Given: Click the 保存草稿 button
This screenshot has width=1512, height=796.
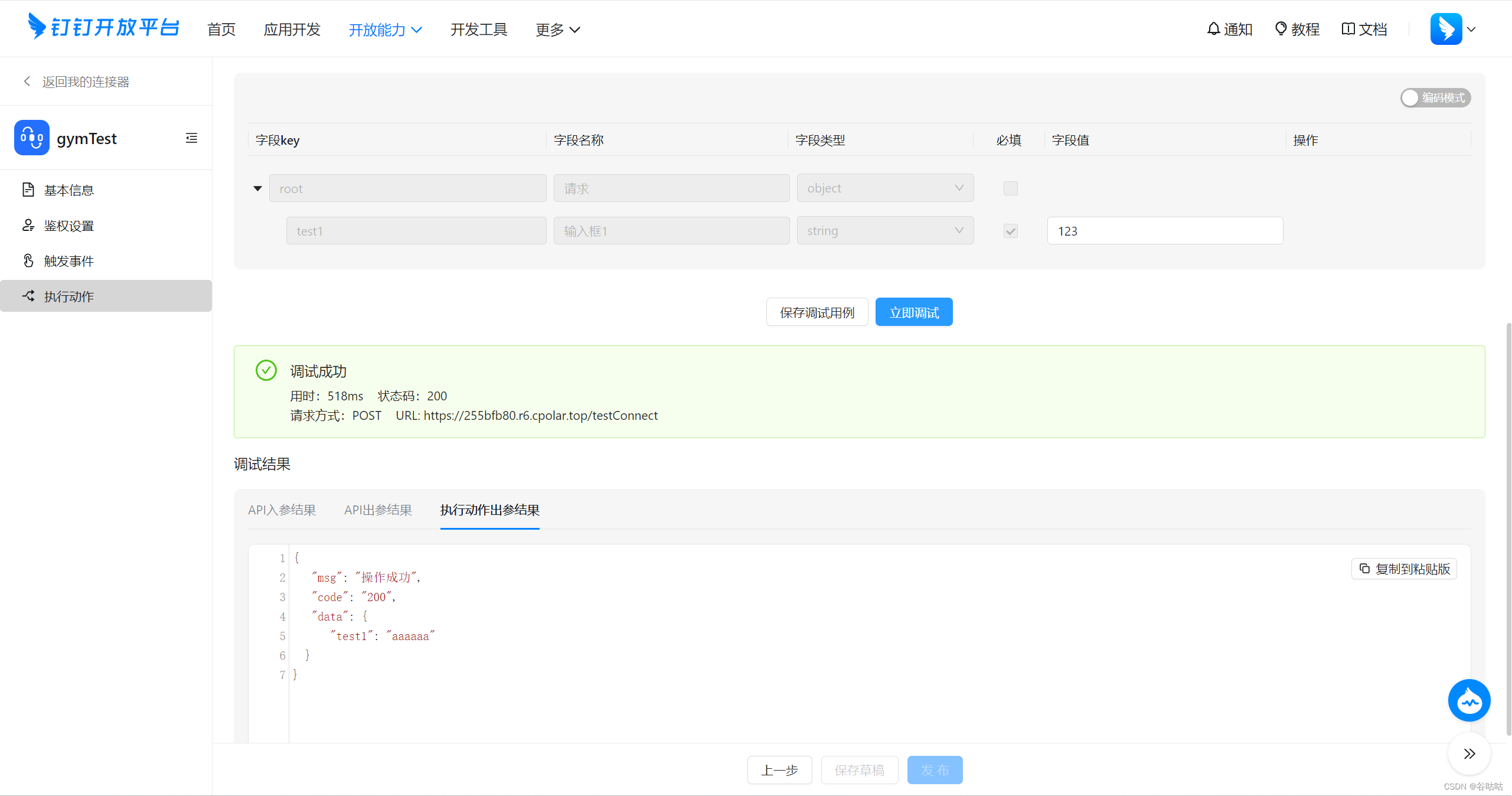Looking at the screenshot, I should 860,770.
